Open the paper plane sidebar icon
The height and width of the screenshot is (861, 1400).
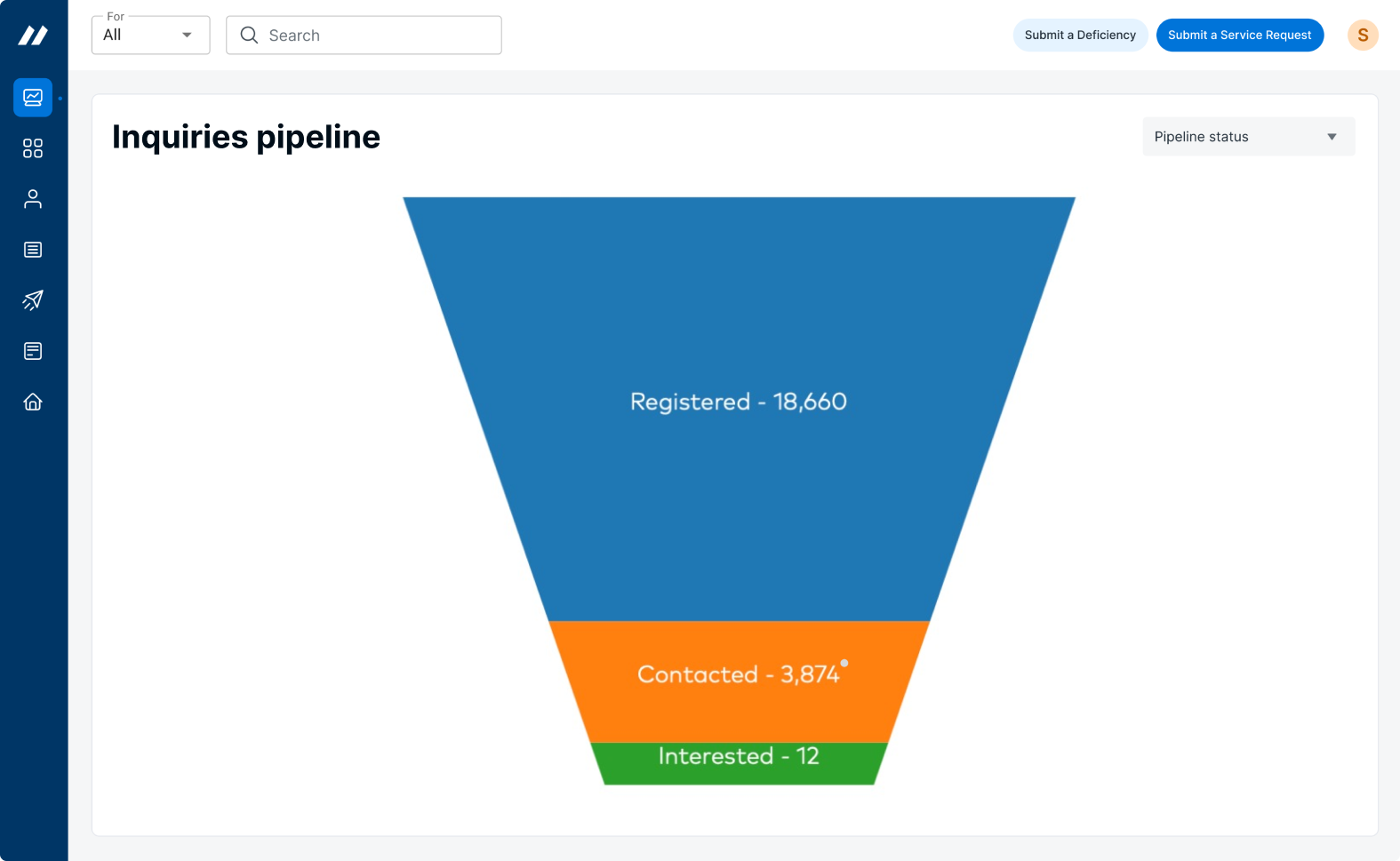[33, 300]
